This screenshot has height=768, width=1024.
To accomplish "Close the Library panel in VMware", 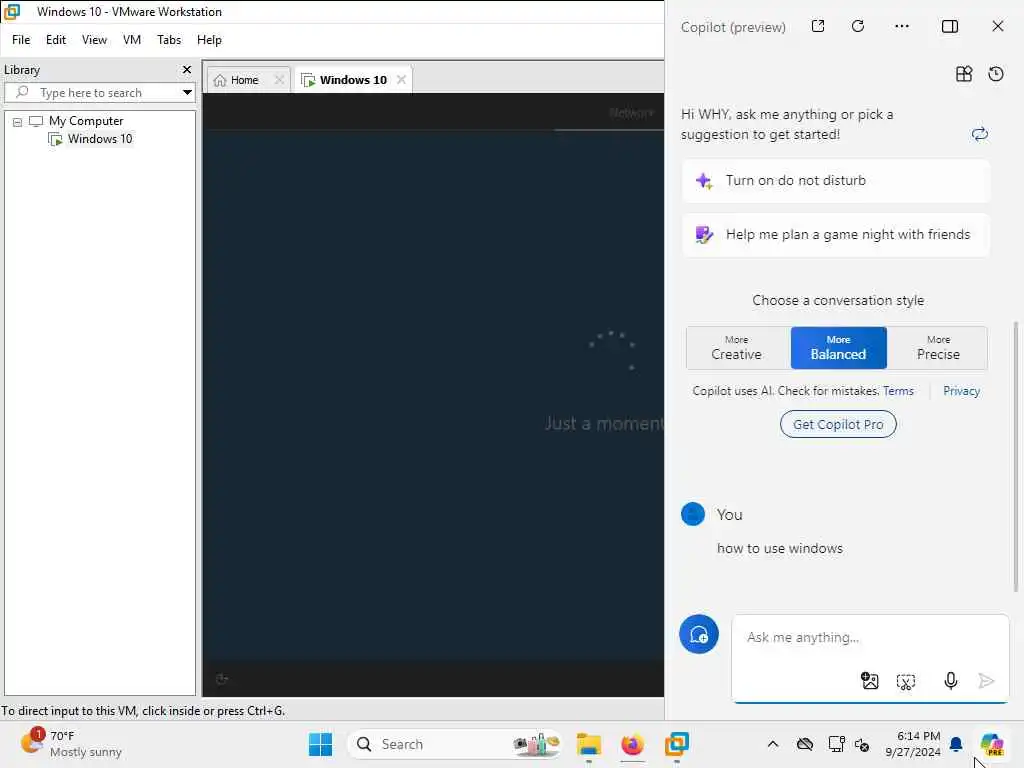I will [187, 69].
